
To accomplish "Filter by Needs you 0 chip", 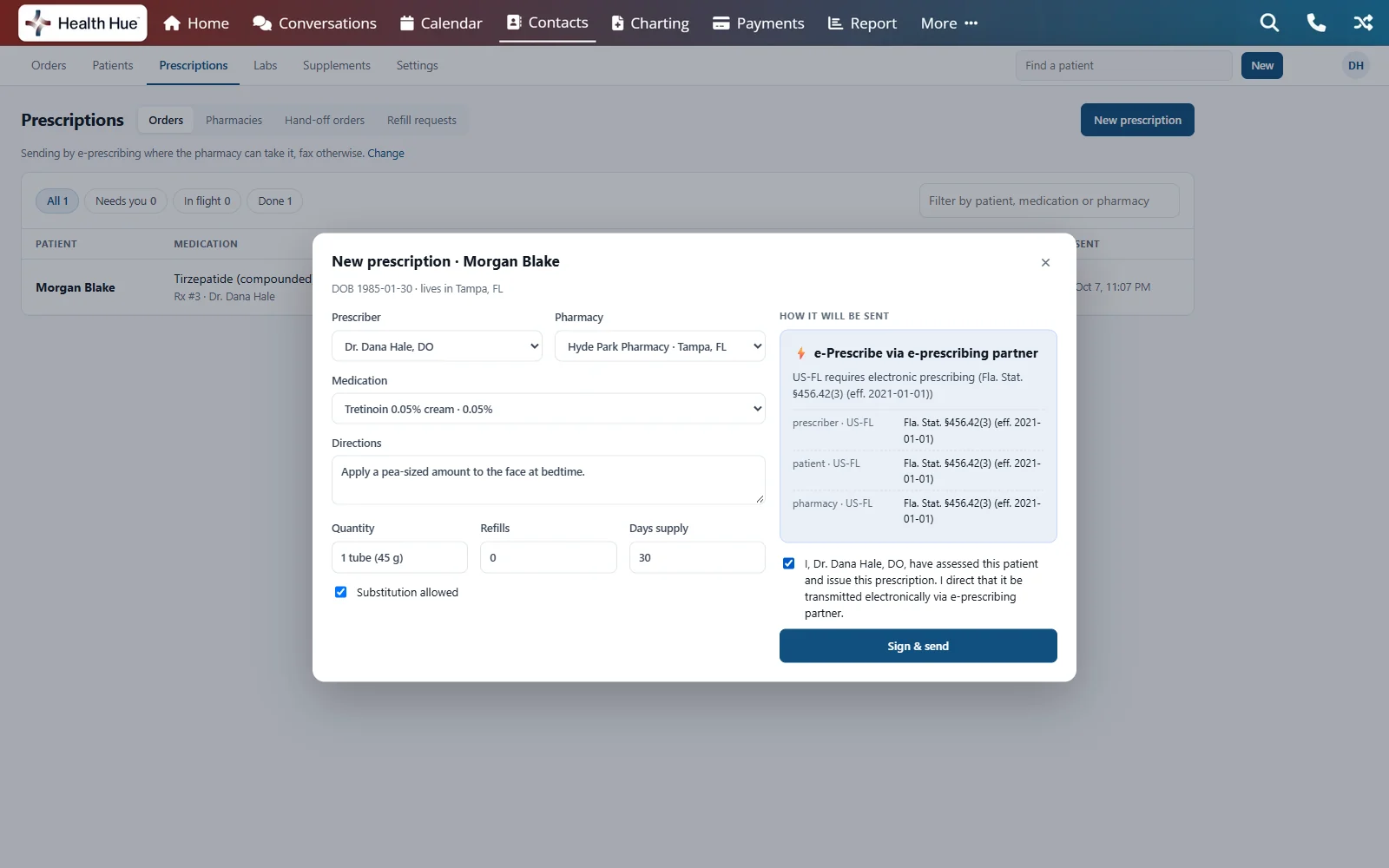I will 126,201.
